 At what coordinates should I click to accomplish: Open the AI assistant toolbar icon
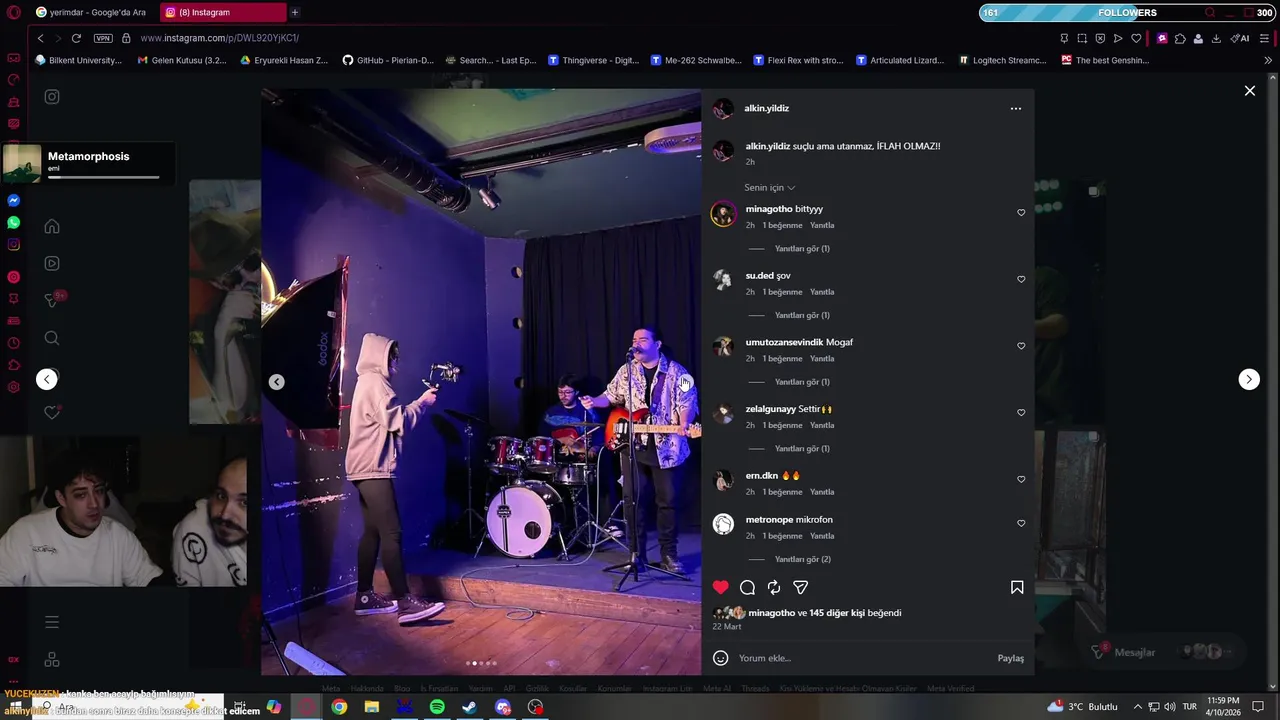click(x=1240, y=38)
